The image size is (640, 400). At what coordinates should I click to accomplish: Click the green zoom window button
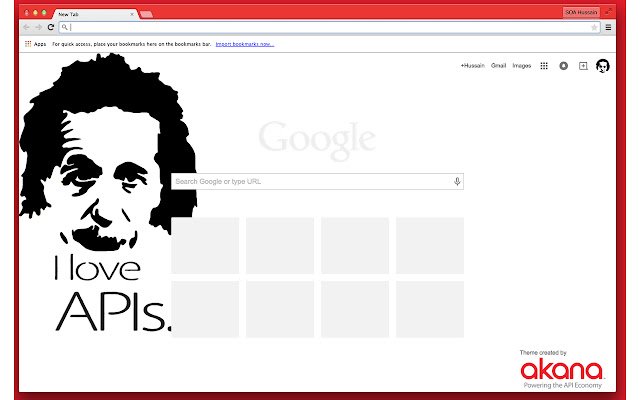click(44, 13)
